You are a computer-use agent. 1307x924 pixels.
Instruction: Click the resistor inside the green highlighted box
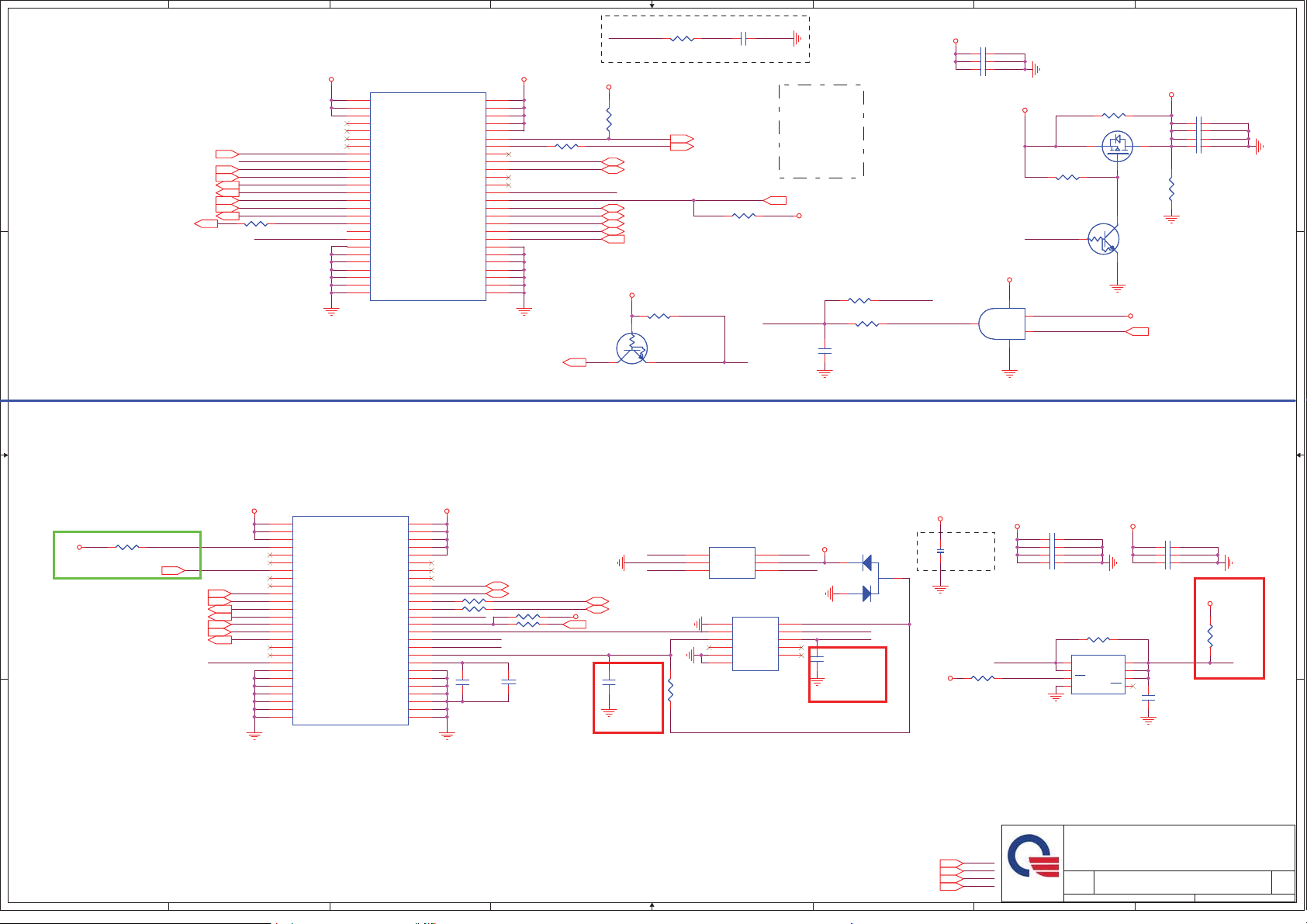[127, 547]
